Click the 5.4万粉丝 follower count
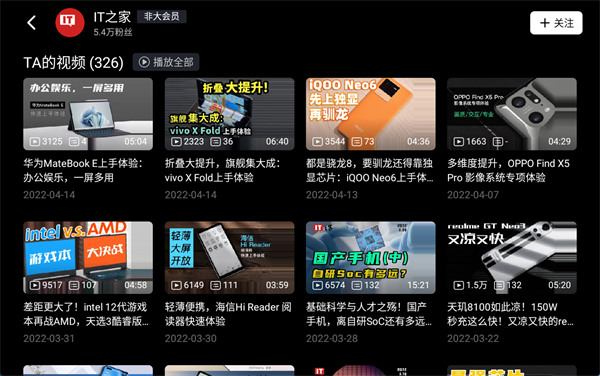The image size is (600, 376). (113, 33)
